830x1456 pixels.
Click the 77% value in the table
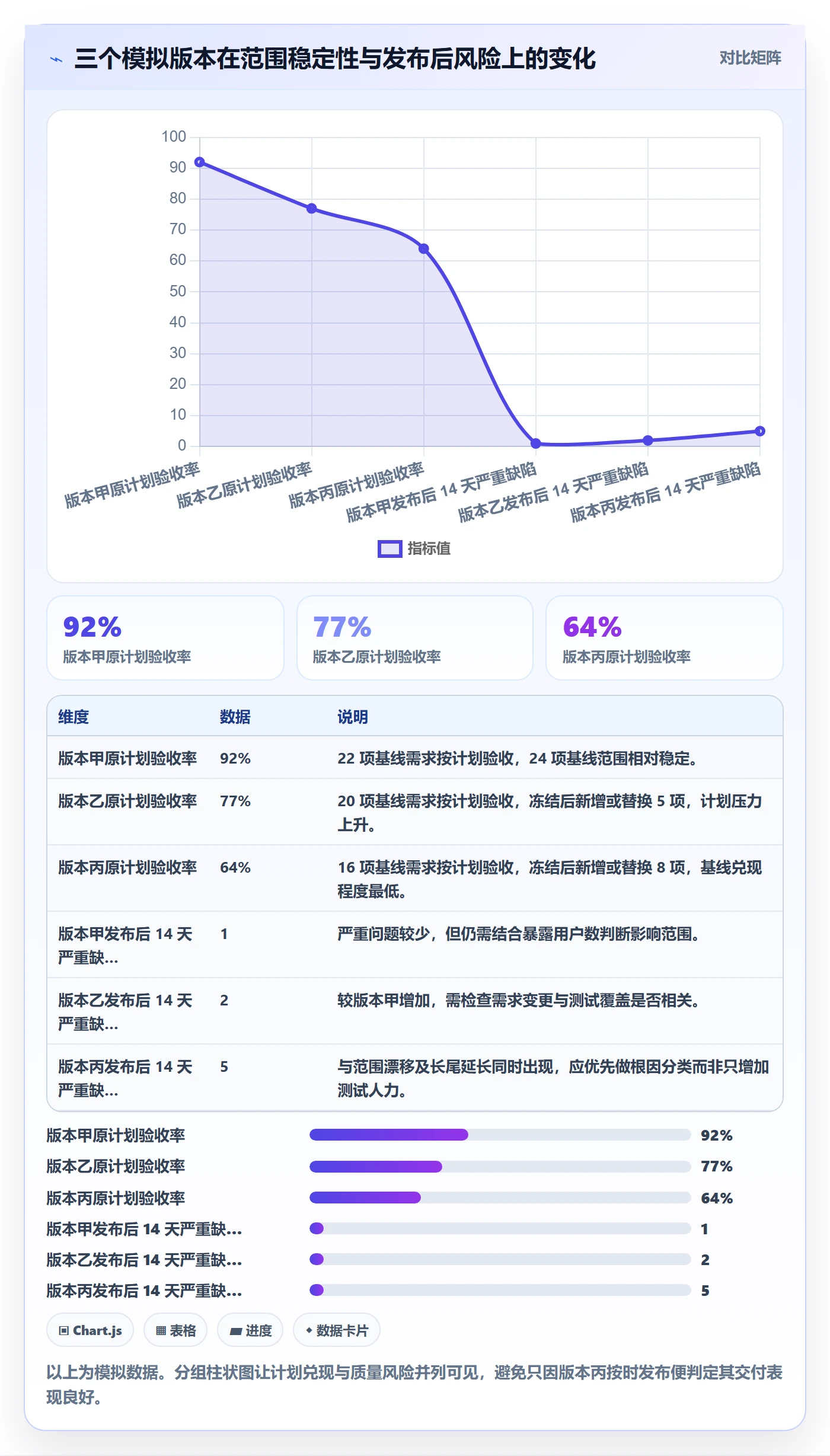(x=235, y=801)
